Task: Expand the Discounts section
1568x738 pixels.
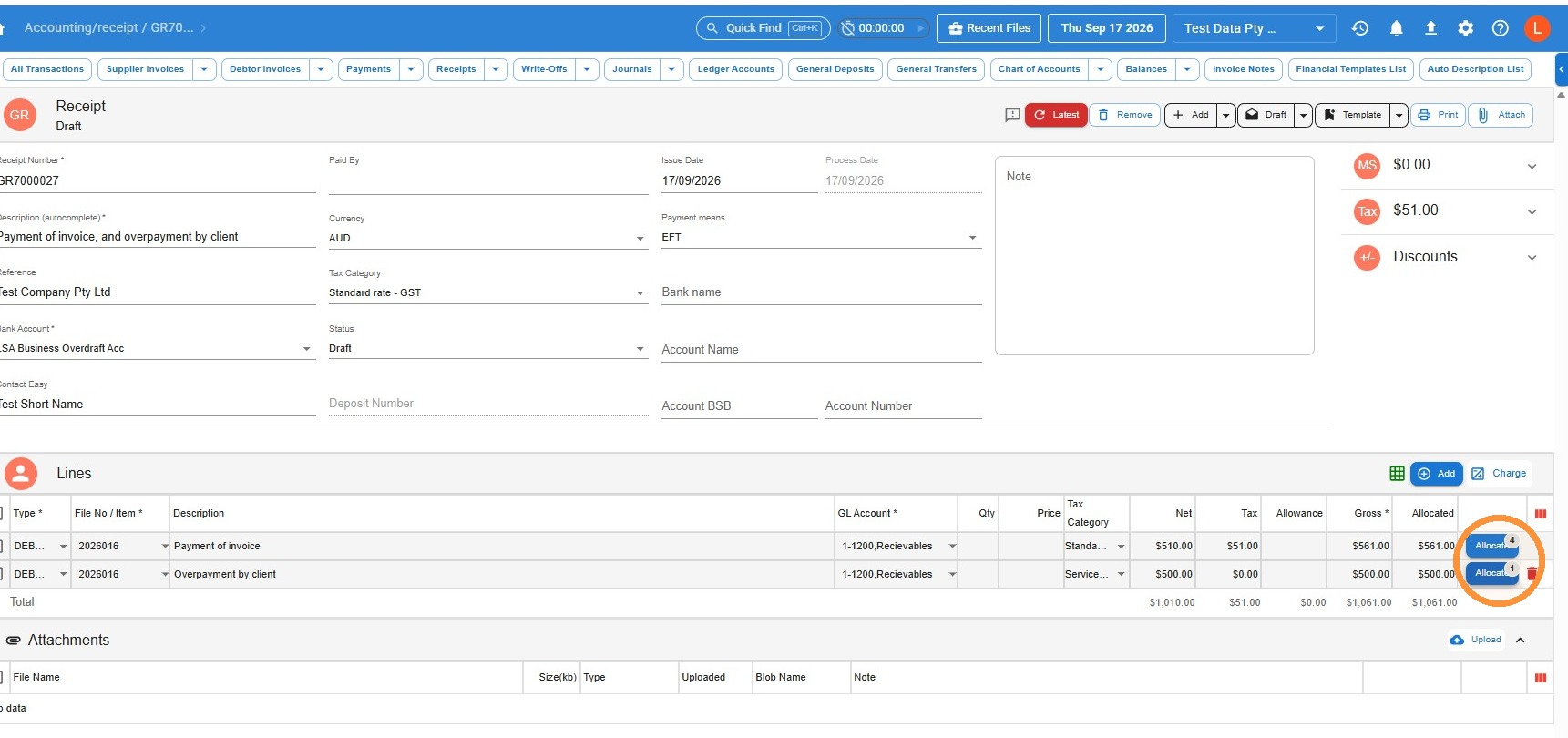Action: [1532, 257]
